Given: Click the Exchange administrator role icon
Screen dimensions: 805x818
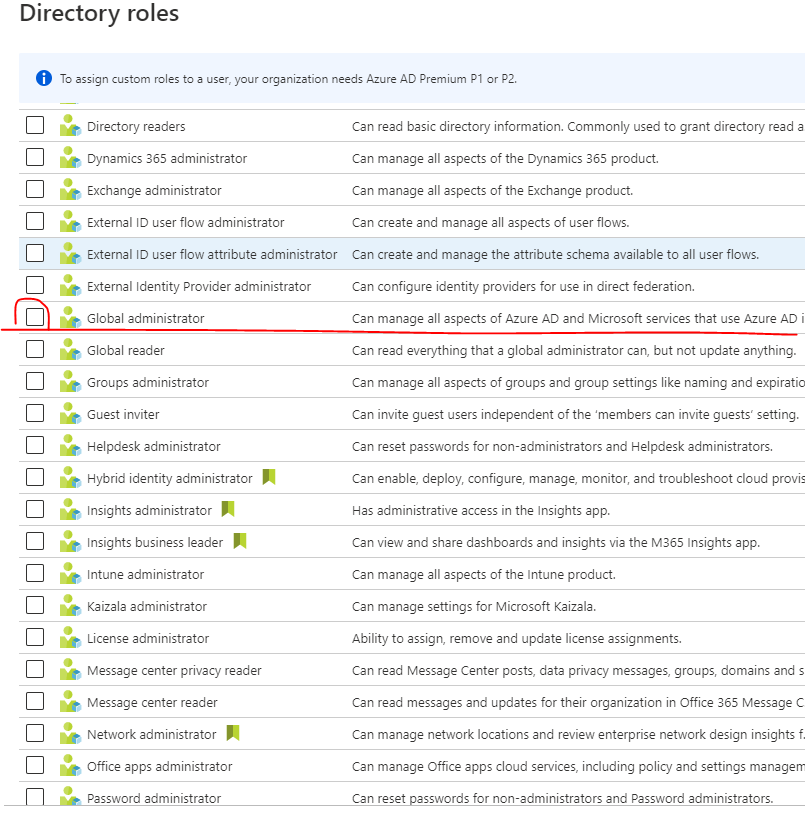Looking at the screenshot, I should click(x=69, y=190).
